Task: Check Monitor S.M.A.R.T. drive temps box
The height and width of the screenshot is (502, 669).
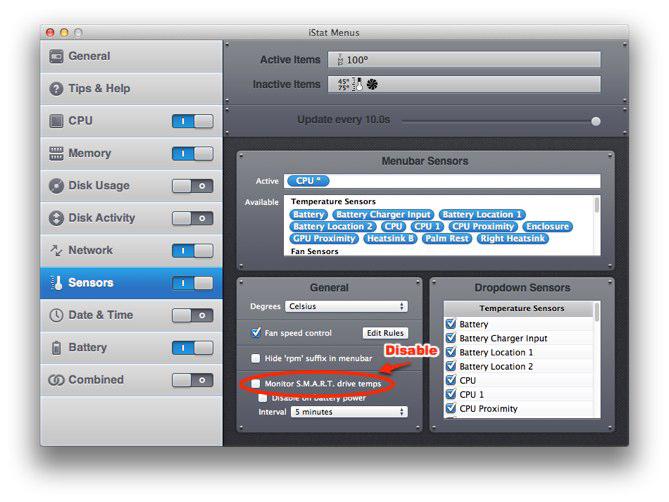Action: tap(256, 384)
